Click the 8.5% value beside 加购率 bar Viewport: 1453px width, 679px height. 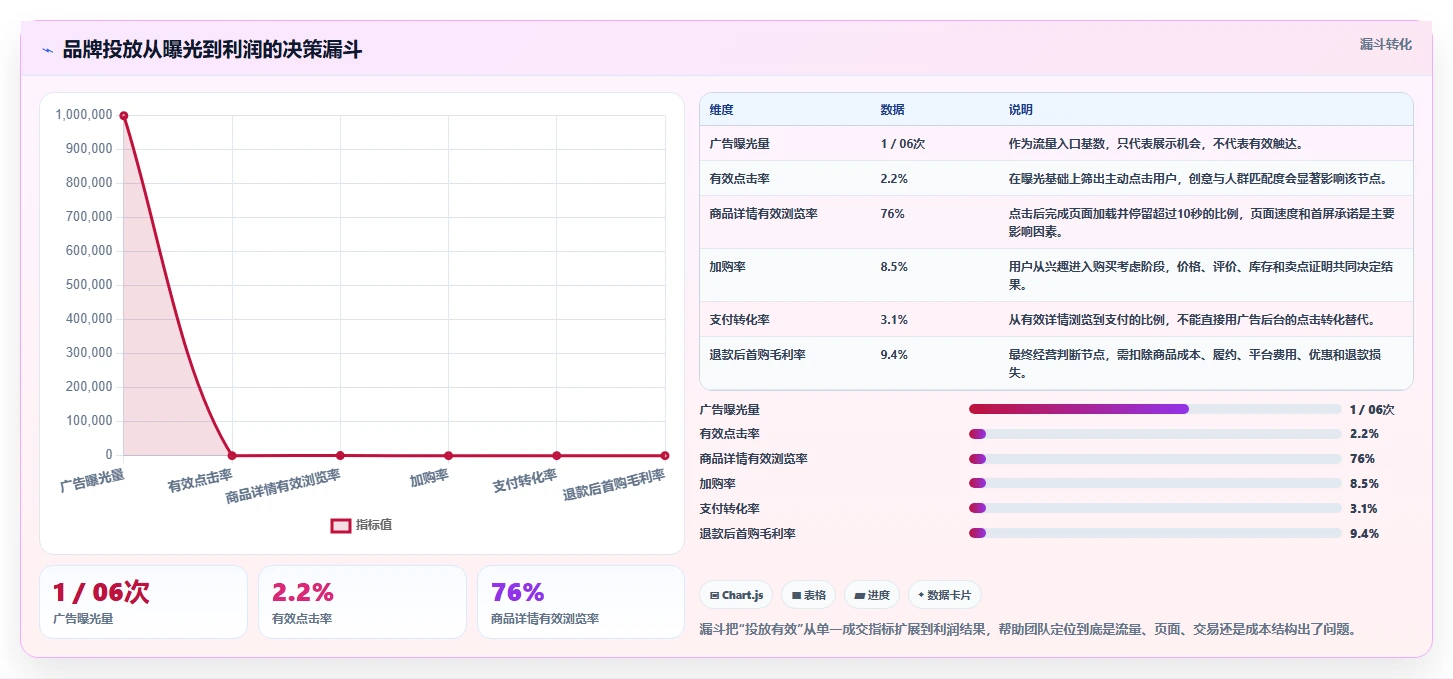tap(1364, 484)
